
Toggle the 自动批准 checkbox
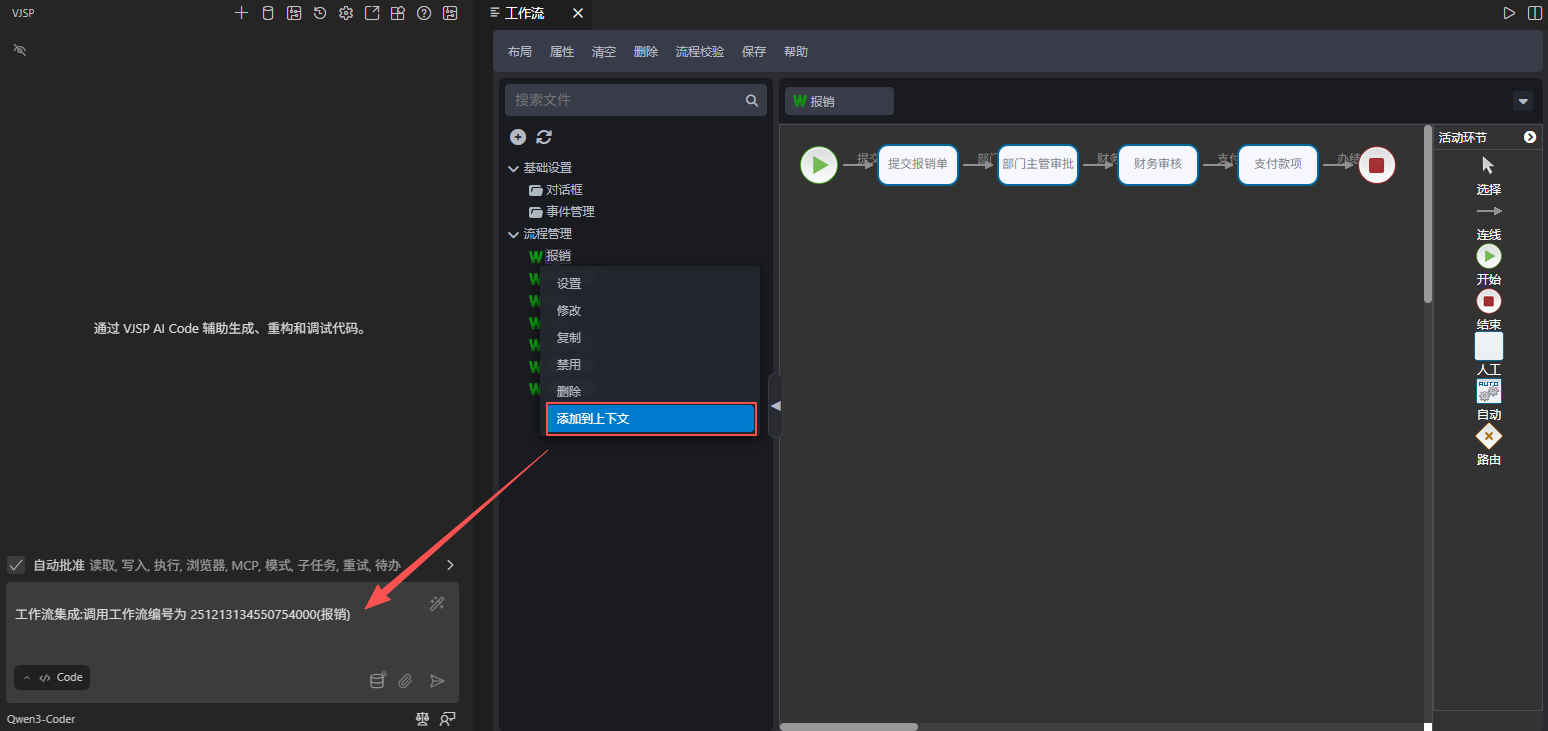(16, 565)
